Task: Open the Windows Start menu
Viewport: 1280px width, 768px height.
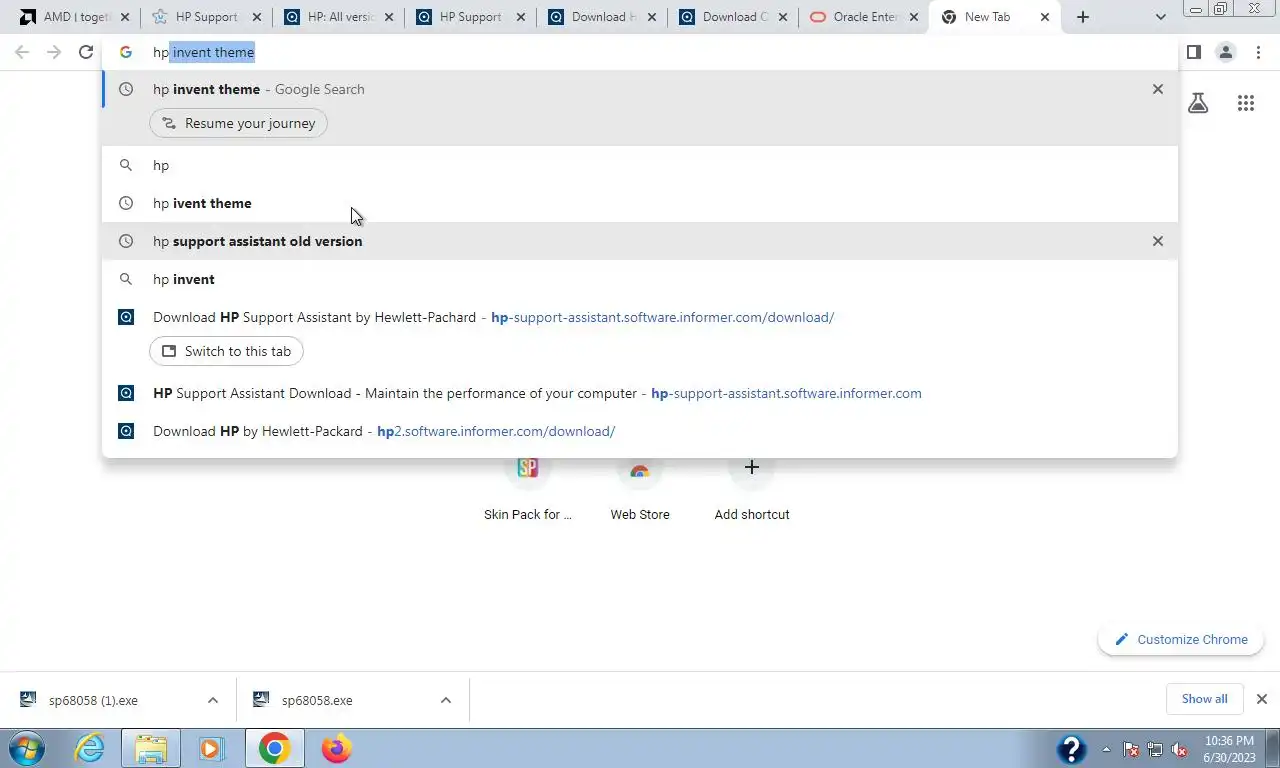Action: pos(28,748)
